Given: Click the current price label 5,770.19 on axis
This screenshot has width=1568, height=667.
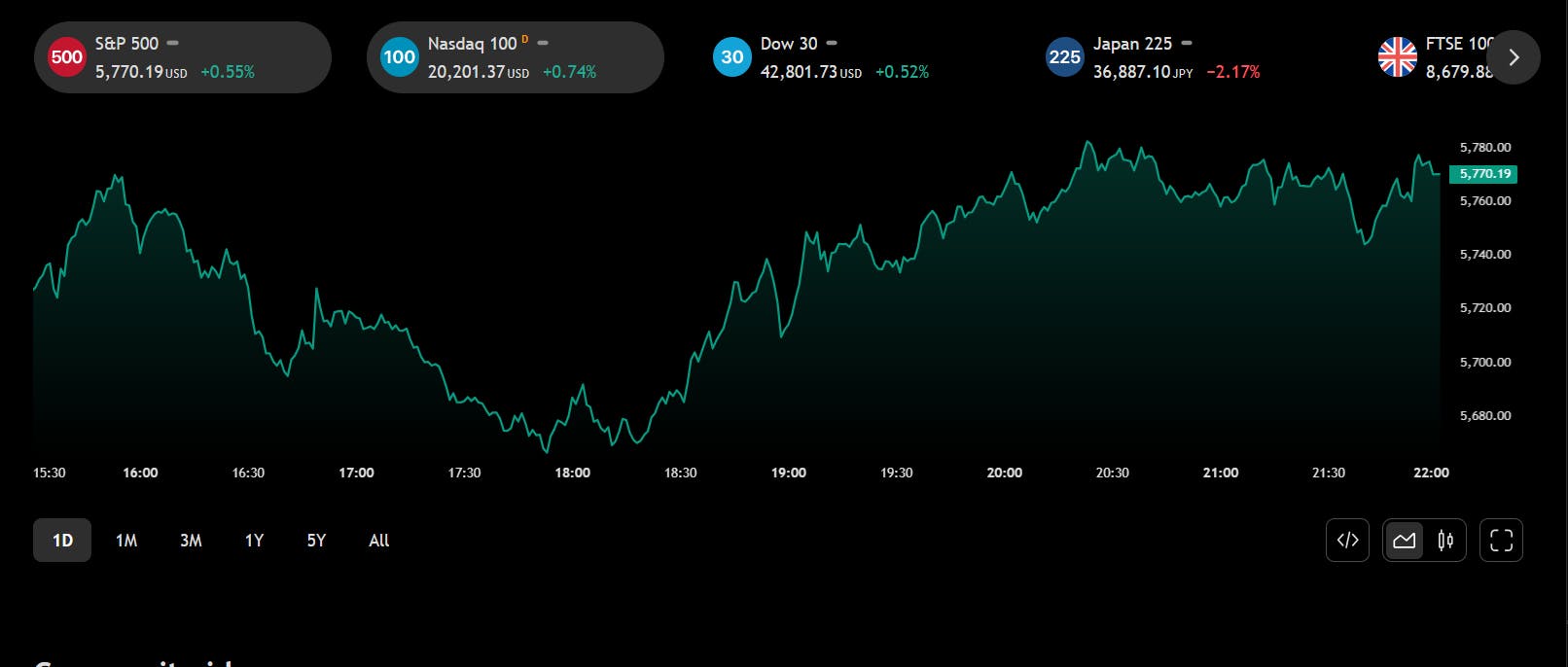Looking at the screenshot, I should (1484, 174).
